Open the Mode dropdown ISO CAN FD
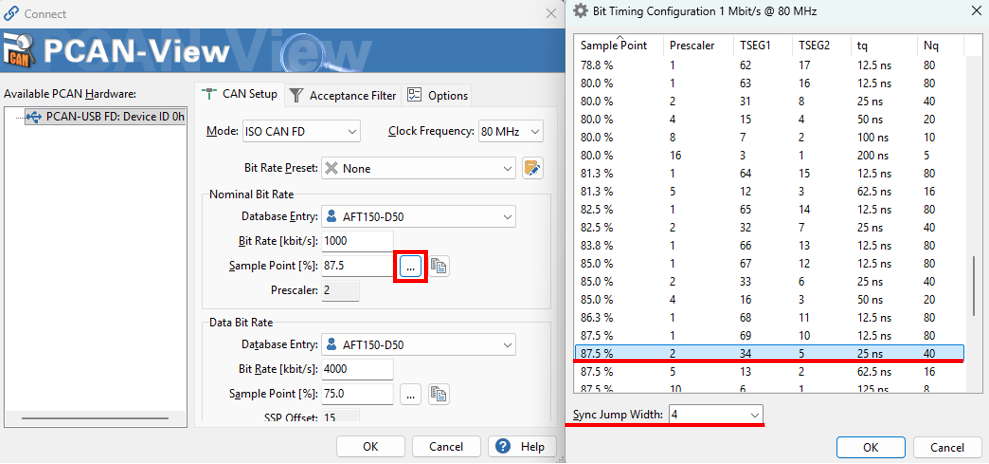 301,132
